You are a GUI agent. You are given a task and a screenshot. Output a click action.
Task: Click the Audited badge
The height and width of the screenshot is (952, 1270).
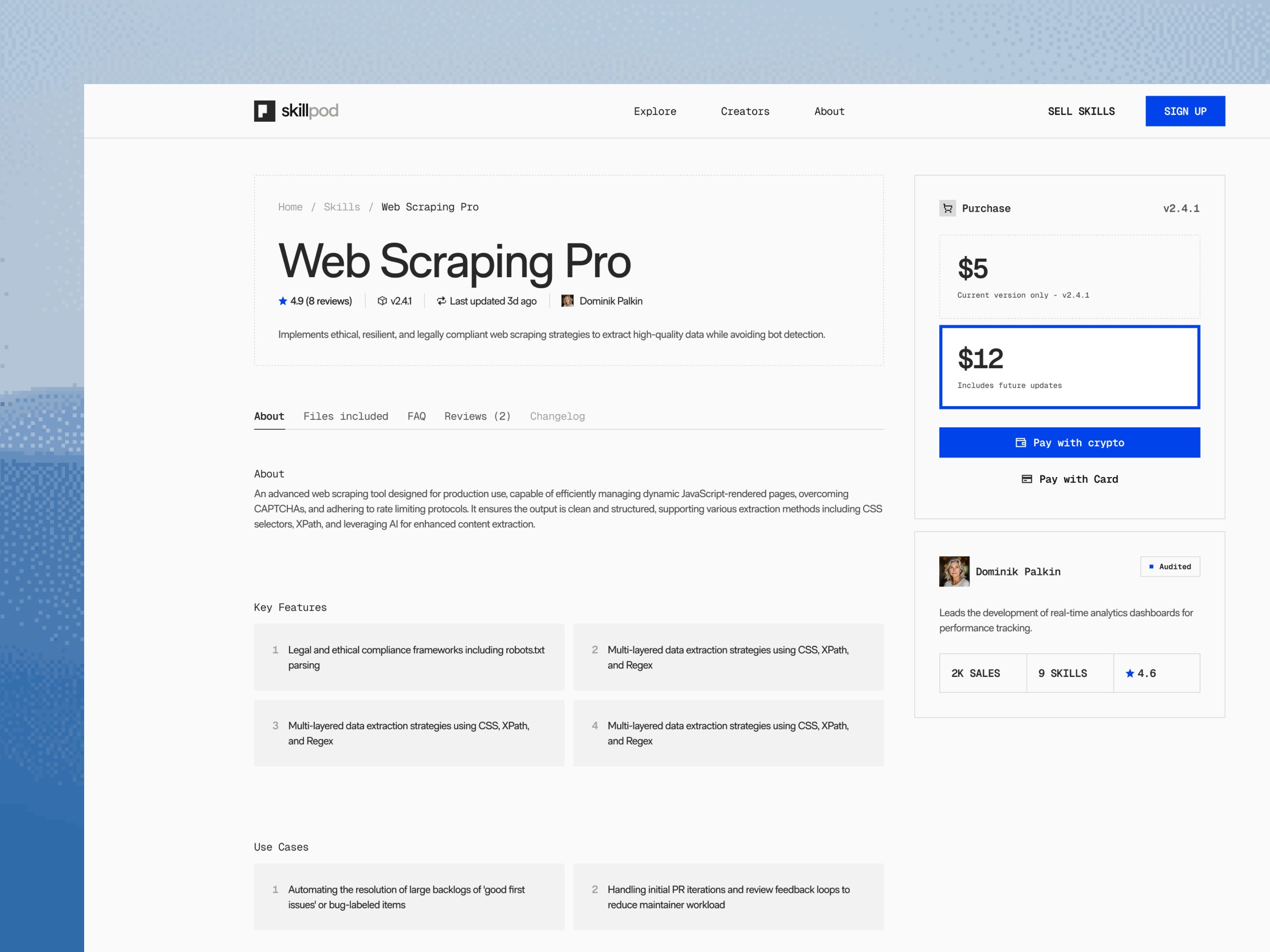[x=1169, y=566]
